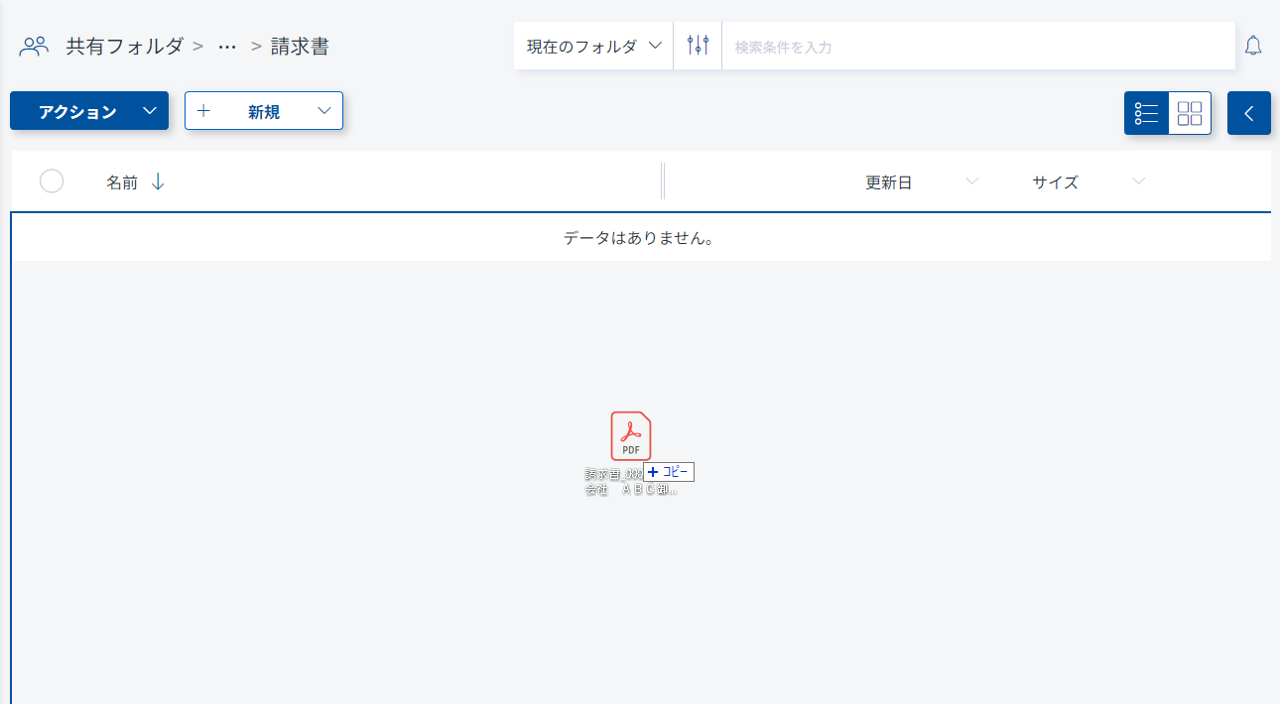Open notifications via the bell icon
Screen dimensions: 1280x704
tap(1253, 46)
